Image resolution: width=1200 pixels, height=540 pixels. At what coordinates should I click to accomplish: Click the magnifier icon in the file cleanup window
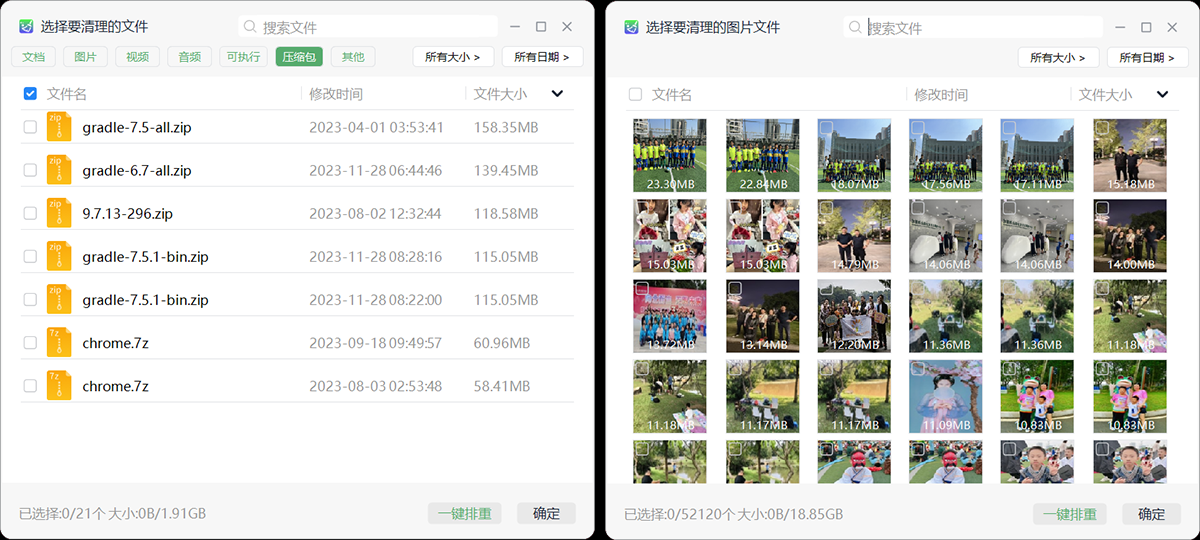[250, 27]
